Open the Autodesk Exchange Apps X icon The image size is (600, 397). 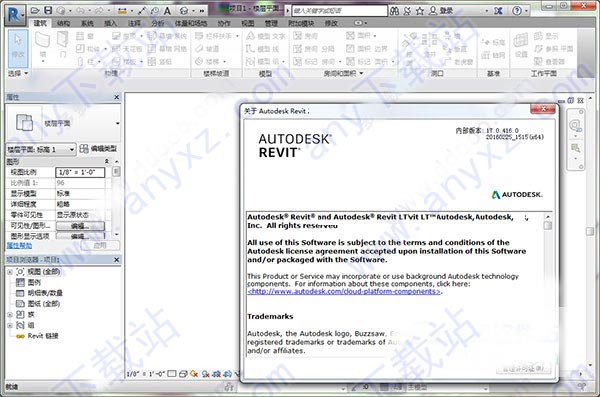pyautogui.click(x=498, y=11)
